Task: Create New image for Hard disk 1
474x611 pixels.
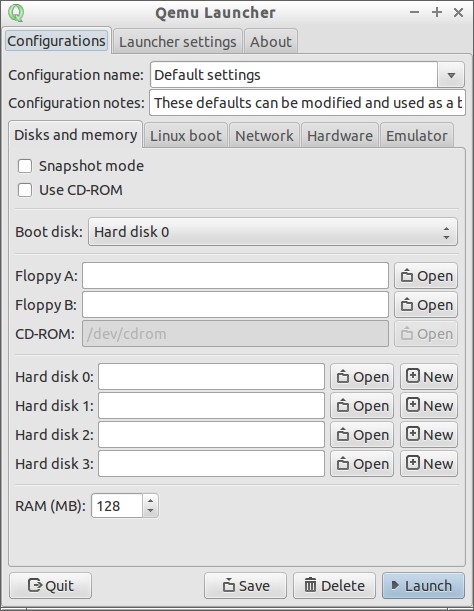Action: (x=429, y=406)
